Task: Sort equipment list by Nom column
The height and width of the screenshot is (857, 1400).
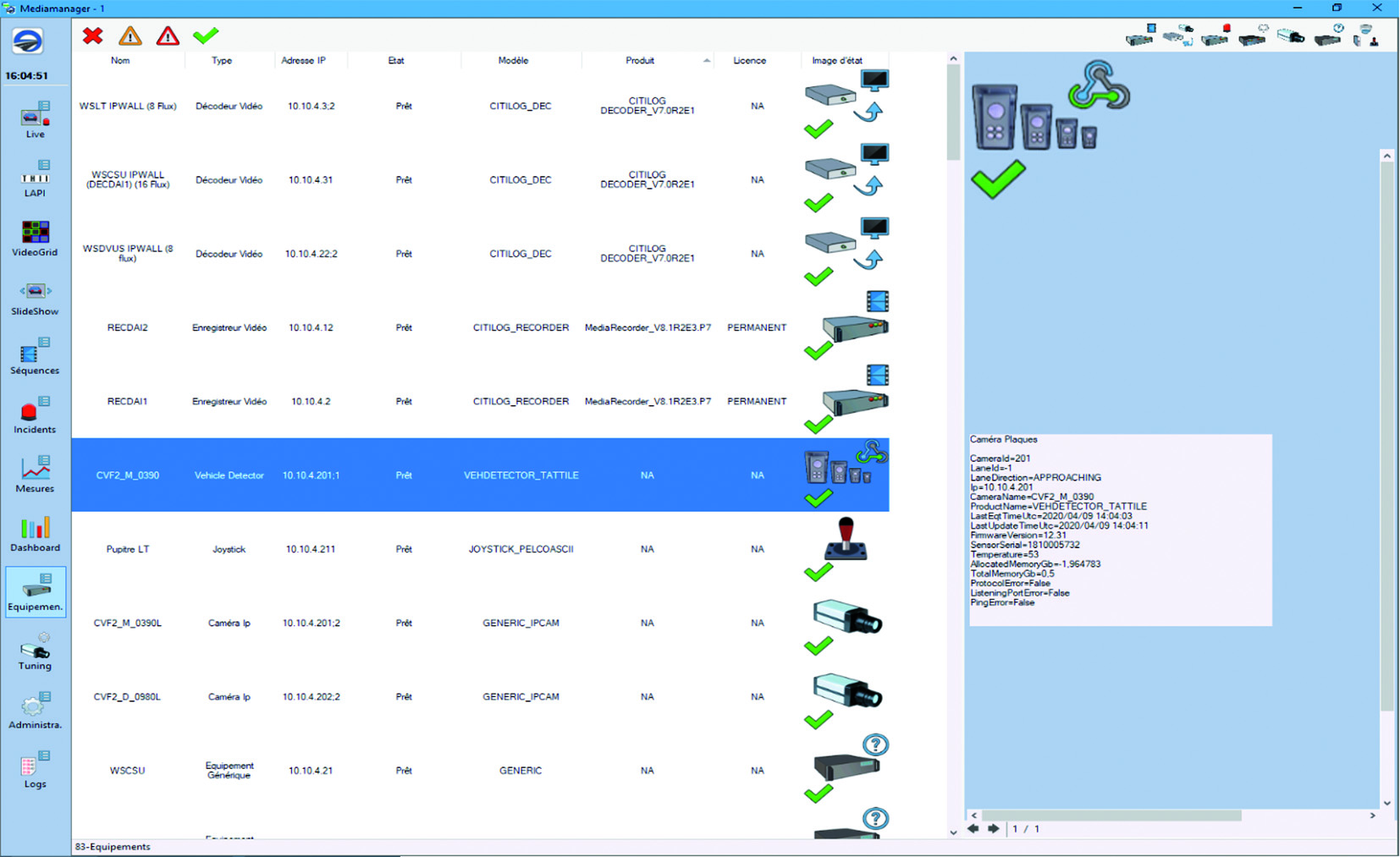Action: [120, 61]
